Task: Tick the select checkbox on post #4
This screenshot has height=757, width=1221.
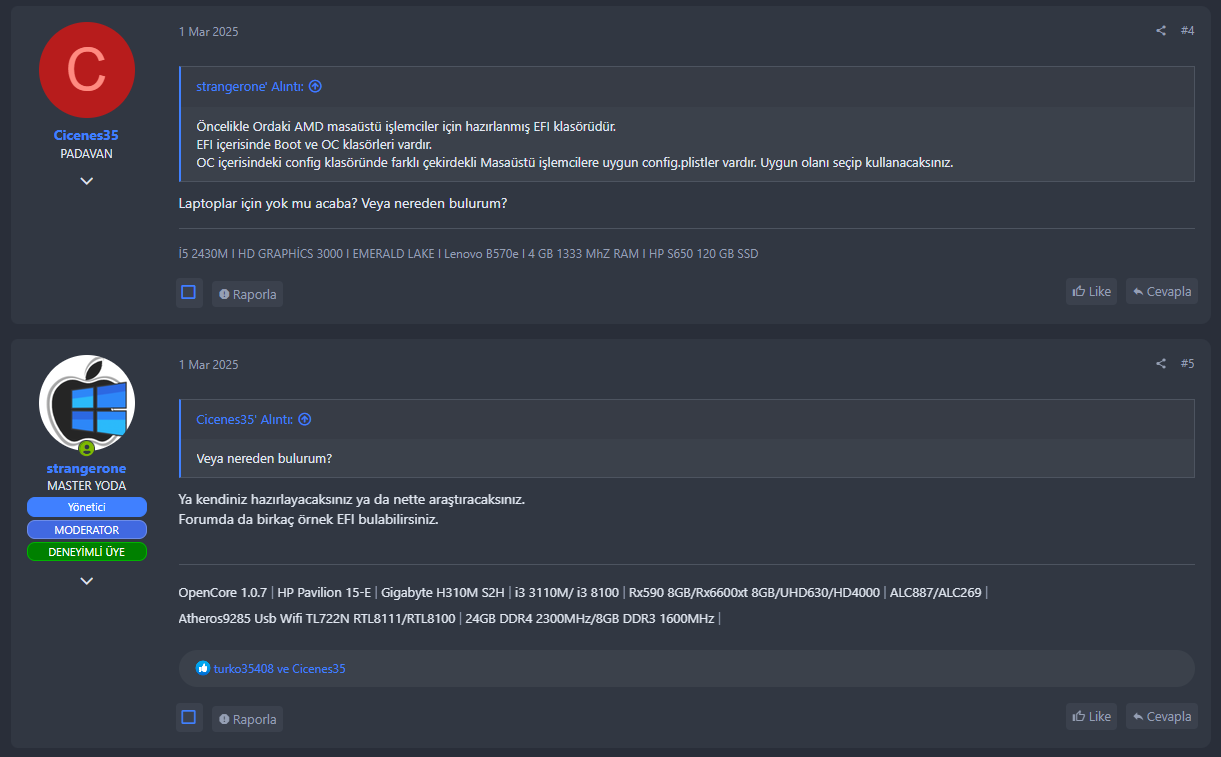Action: click(188, 292)
